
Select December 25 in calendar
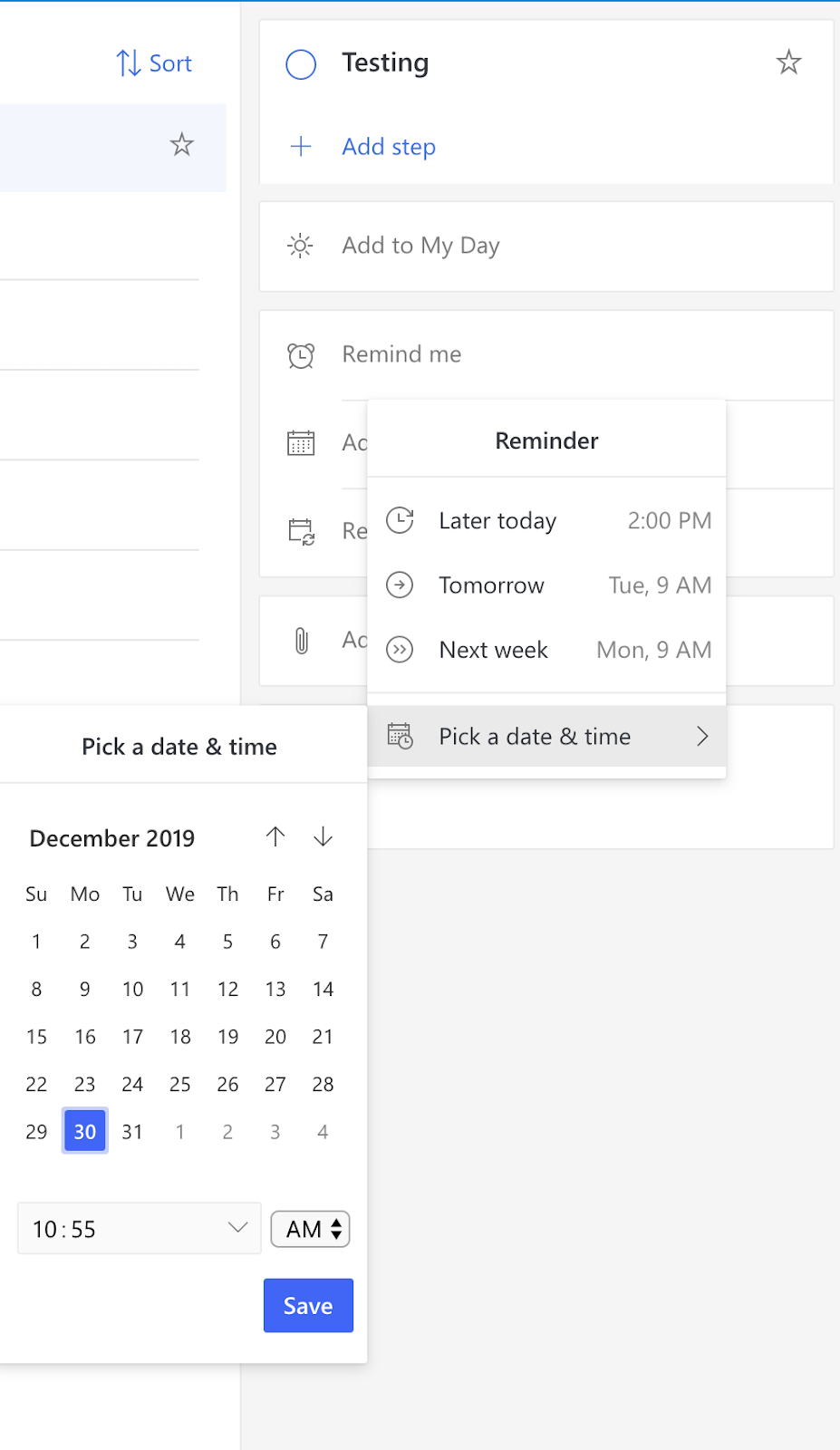pyautogui.click(x=180, y=1085)
